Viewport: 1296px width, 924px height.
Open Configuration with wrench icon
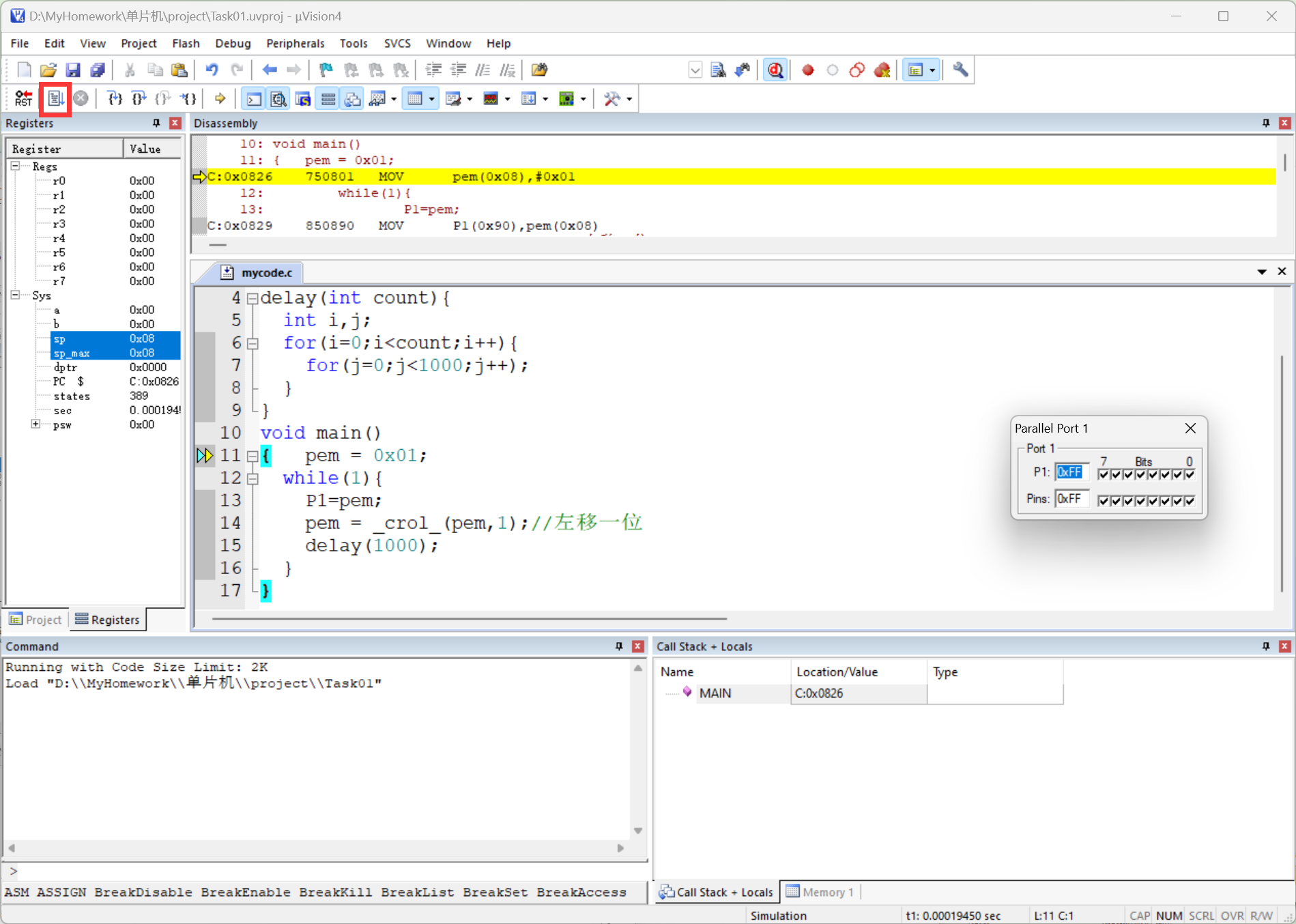pyautogui.click(x=960, y=70)
